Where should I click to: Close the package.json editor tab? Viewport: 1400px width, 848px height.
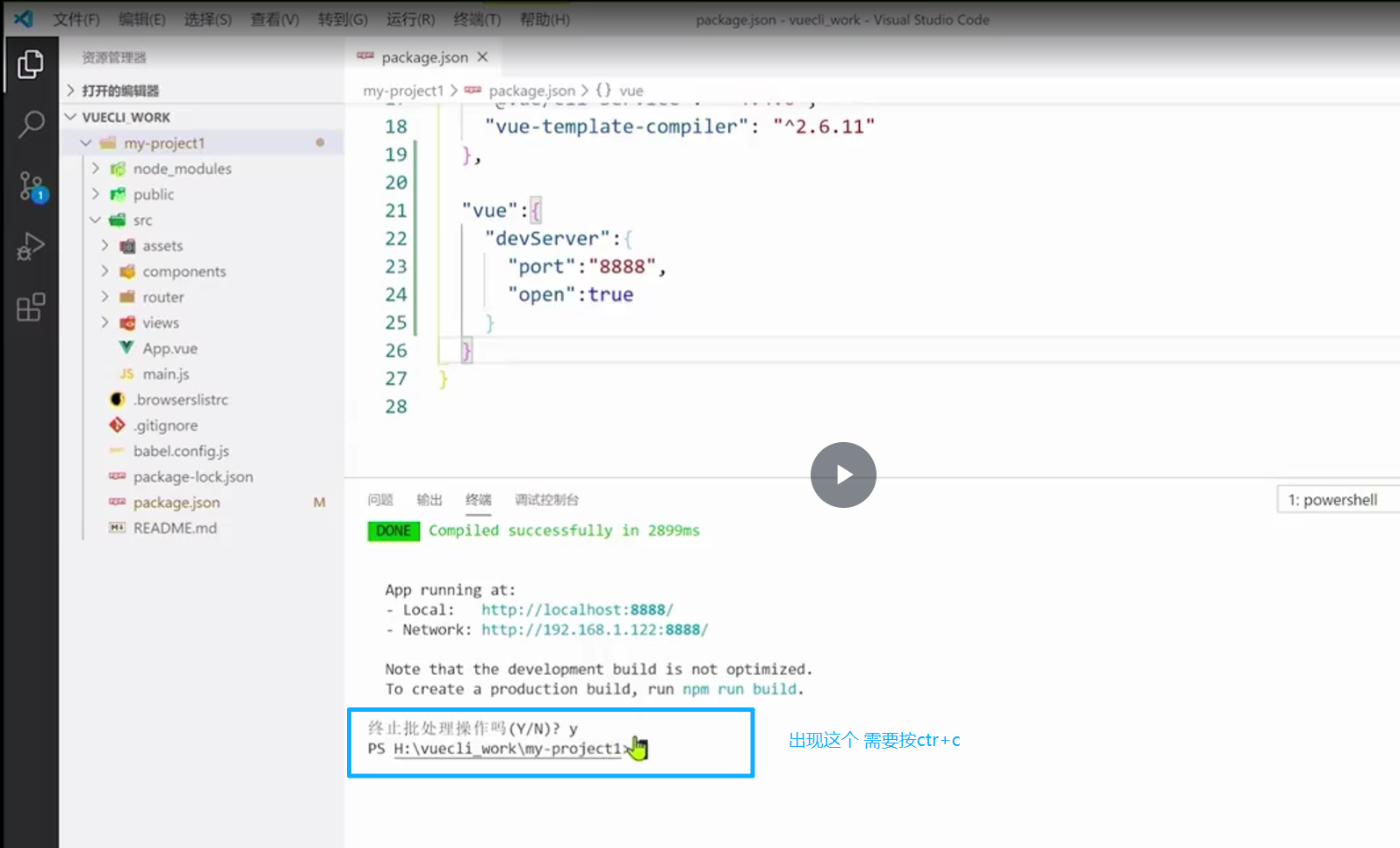point(482,57)
